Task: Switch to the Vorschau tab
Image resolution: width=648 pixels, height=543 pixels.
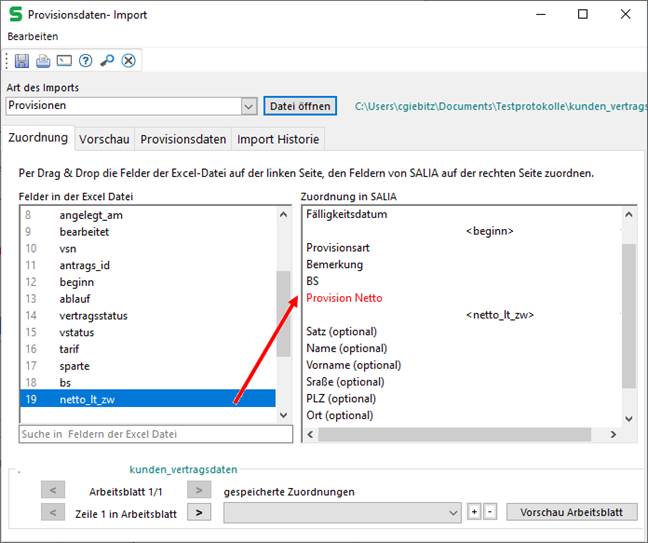Action: coord(103,139)
